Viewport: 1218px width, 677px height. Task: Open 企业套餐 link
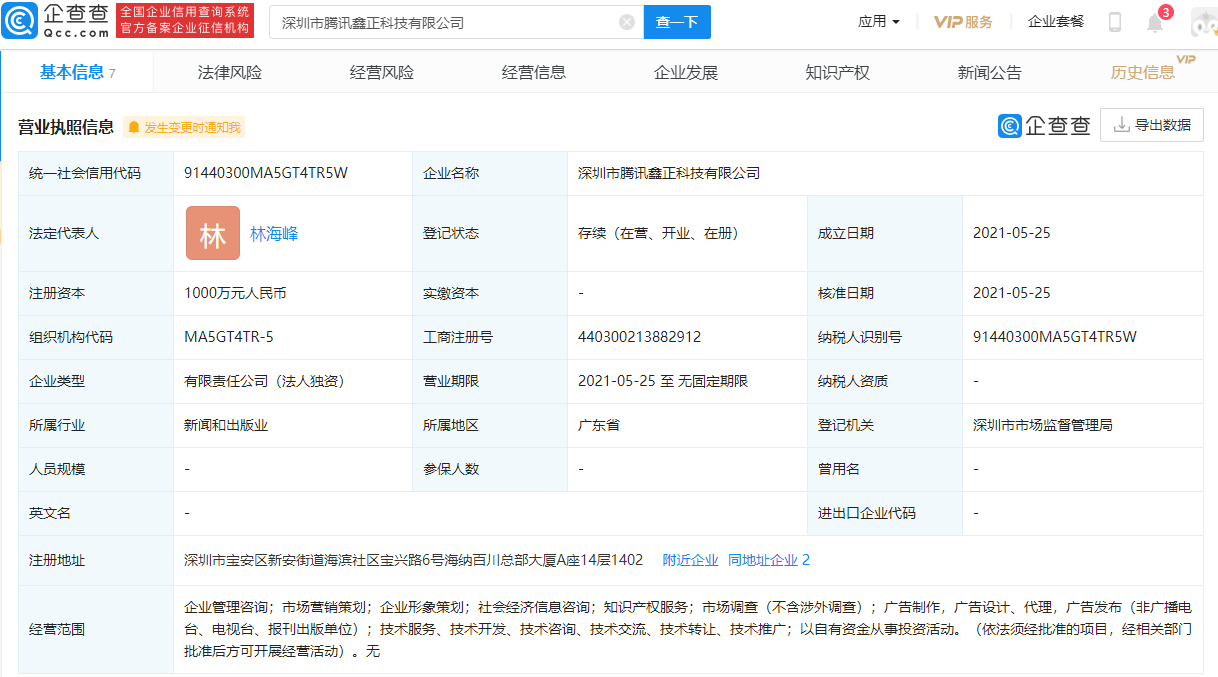coord(1056,21)
